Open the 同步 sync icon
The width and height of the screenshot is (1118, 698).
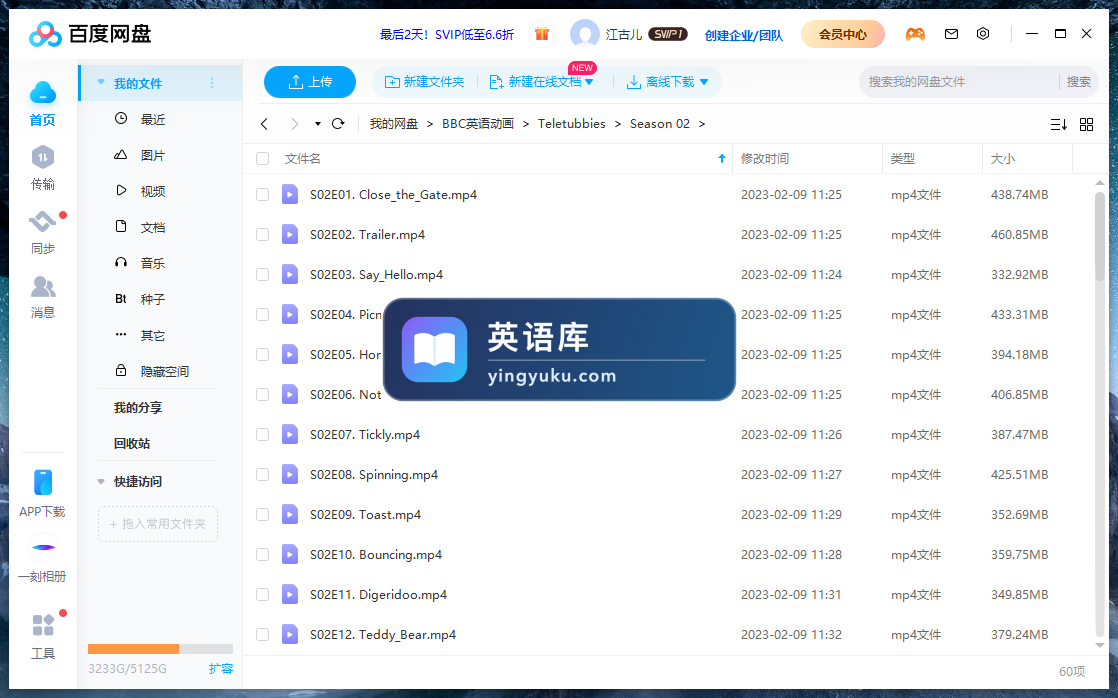[x=43, y=222]
